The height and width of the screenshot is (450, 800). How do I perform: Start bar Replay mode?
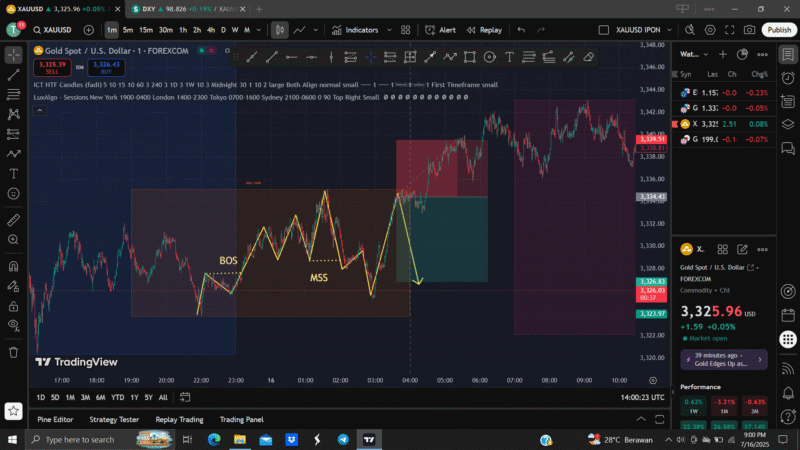click(x=484, y=30)
